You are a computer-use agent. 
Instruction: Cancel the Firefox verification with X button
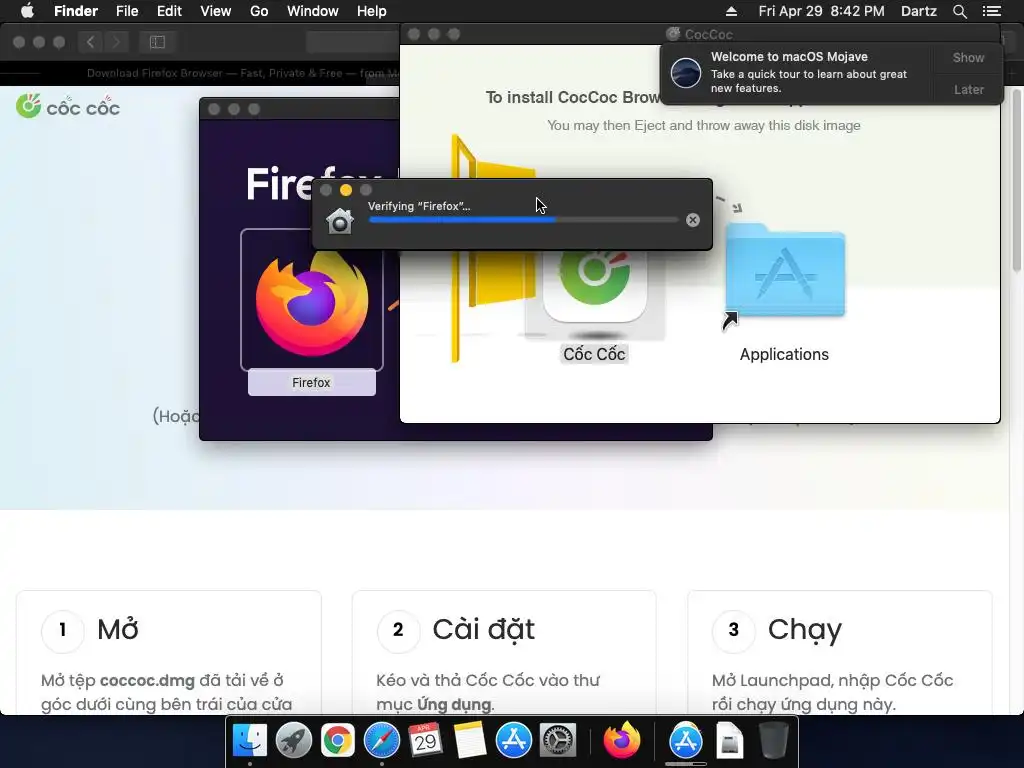(x=693, y=220)
